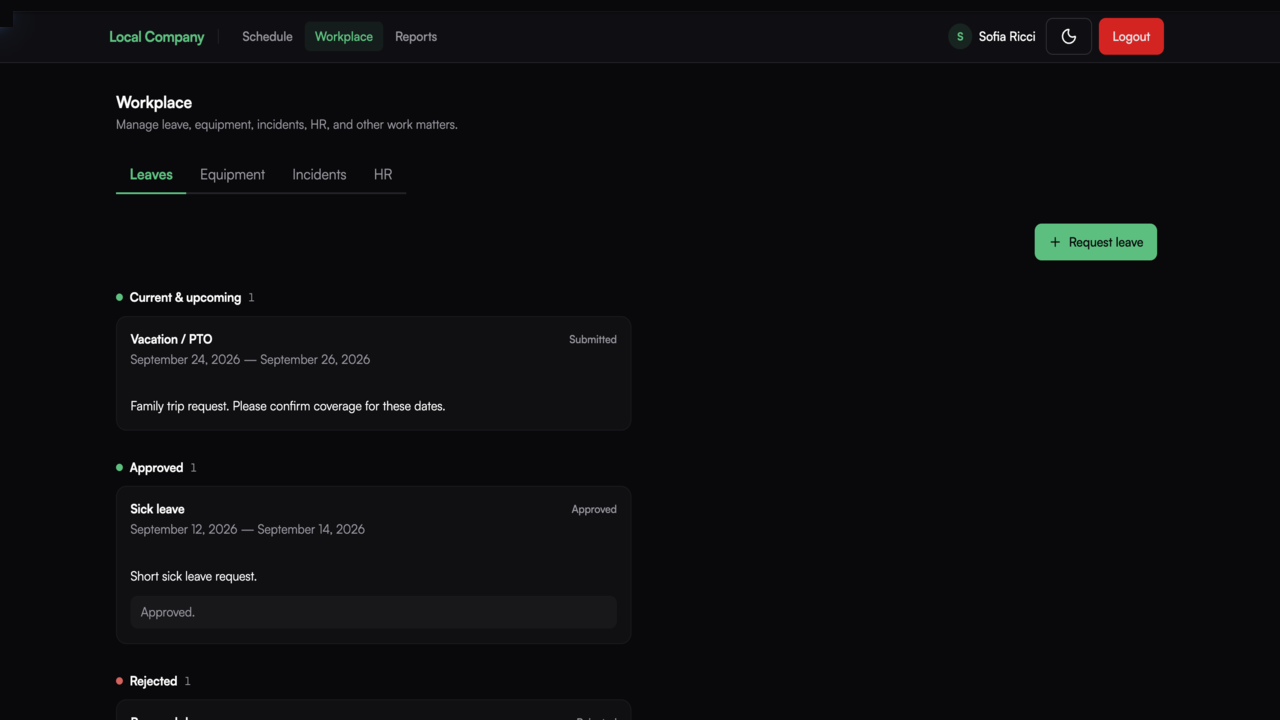Open the HR tab

point(383,174)
